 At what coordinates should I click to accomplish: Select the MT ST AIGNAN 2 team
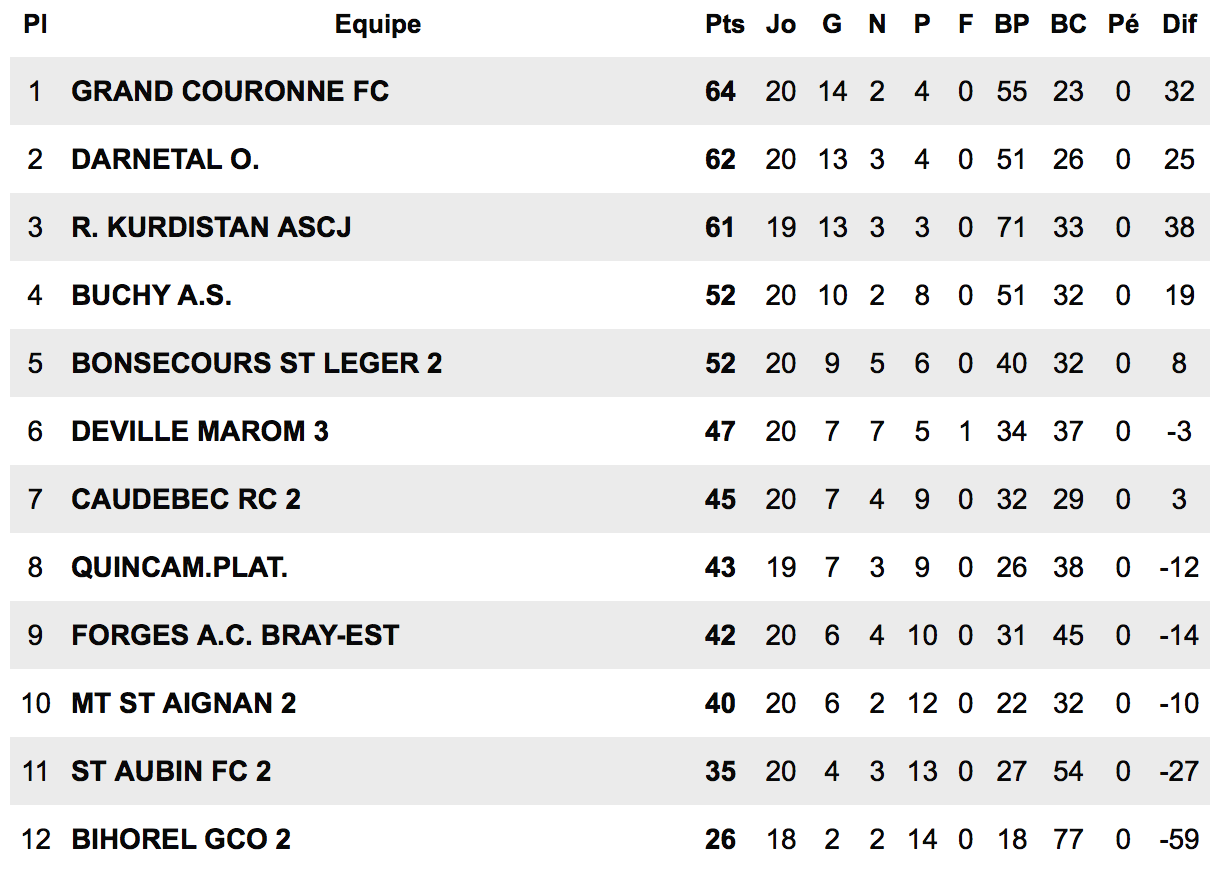pyautogui.click(x=184, y=703)
